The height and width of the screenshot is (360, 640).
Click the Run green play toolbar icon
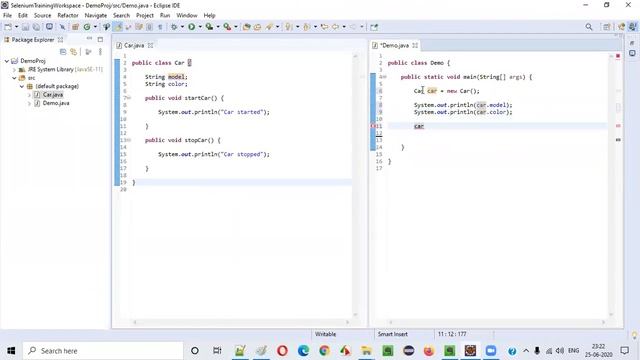point(191,27)
